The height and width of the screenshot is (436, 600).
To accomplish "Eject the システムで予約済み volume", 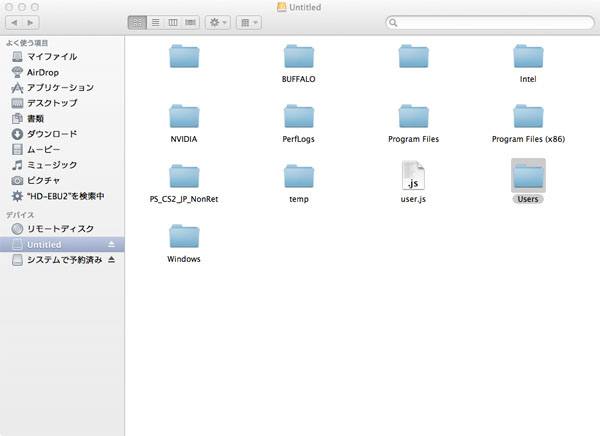I will [112, 260].
